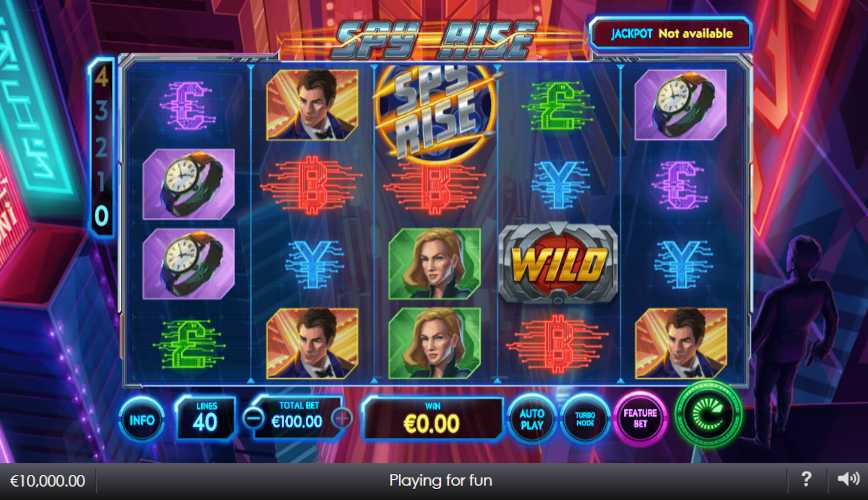This screenshot has height=500, width=868.
Task: Click the top-right wristwatch symbol
Action: tap(680, 105)
